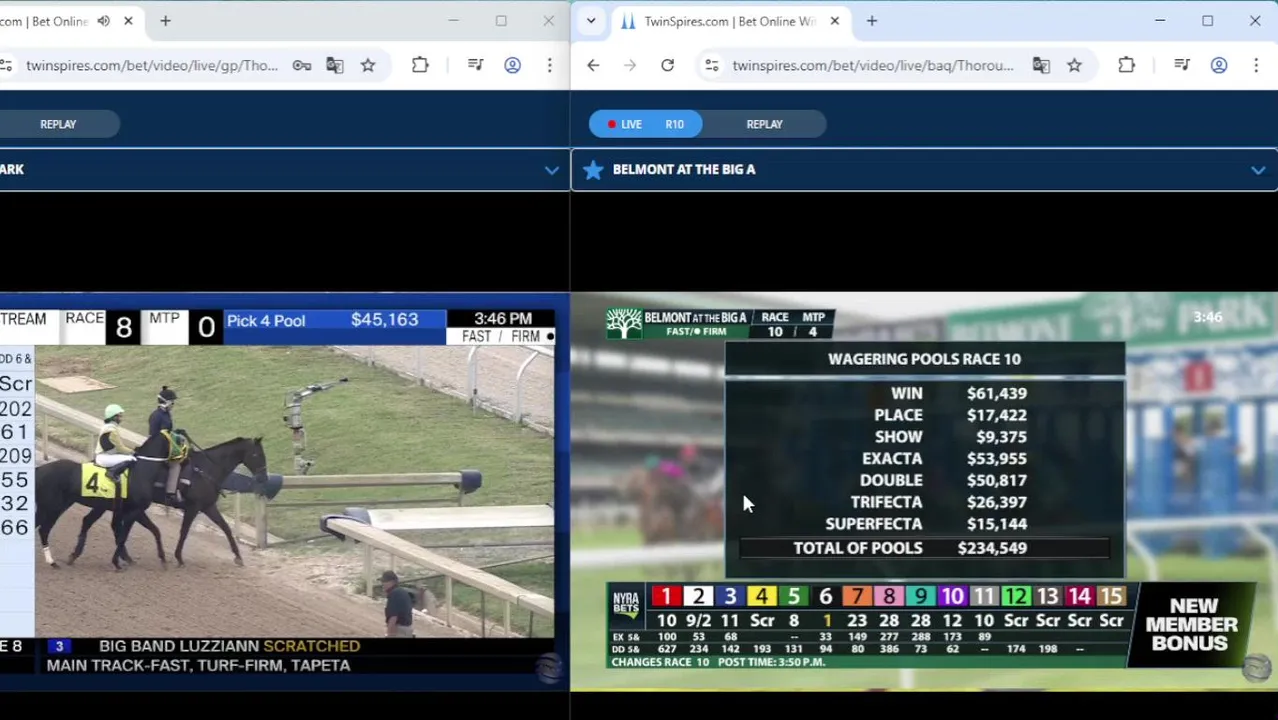Close the left window's Bet Online tab

(128, 21)
